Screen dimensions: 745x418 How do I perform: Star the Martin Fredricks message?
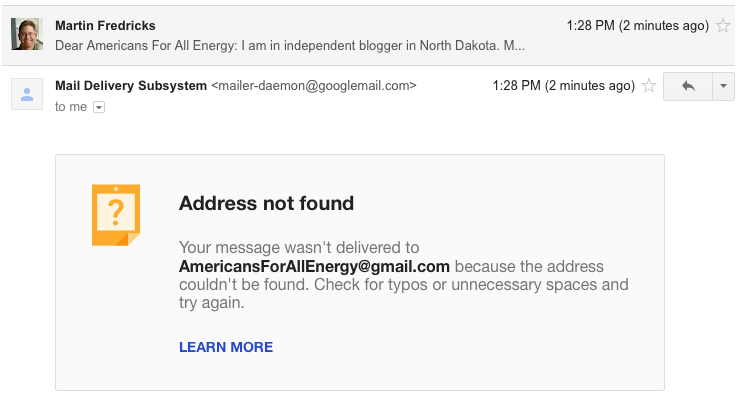coord(724,25)
